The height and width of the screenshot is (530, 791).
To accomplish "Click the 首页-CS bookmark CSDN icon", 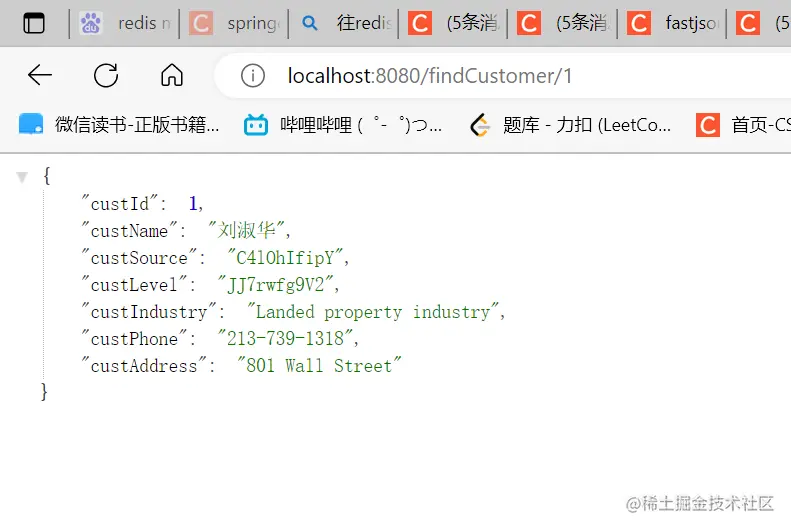I will [708, 125].
